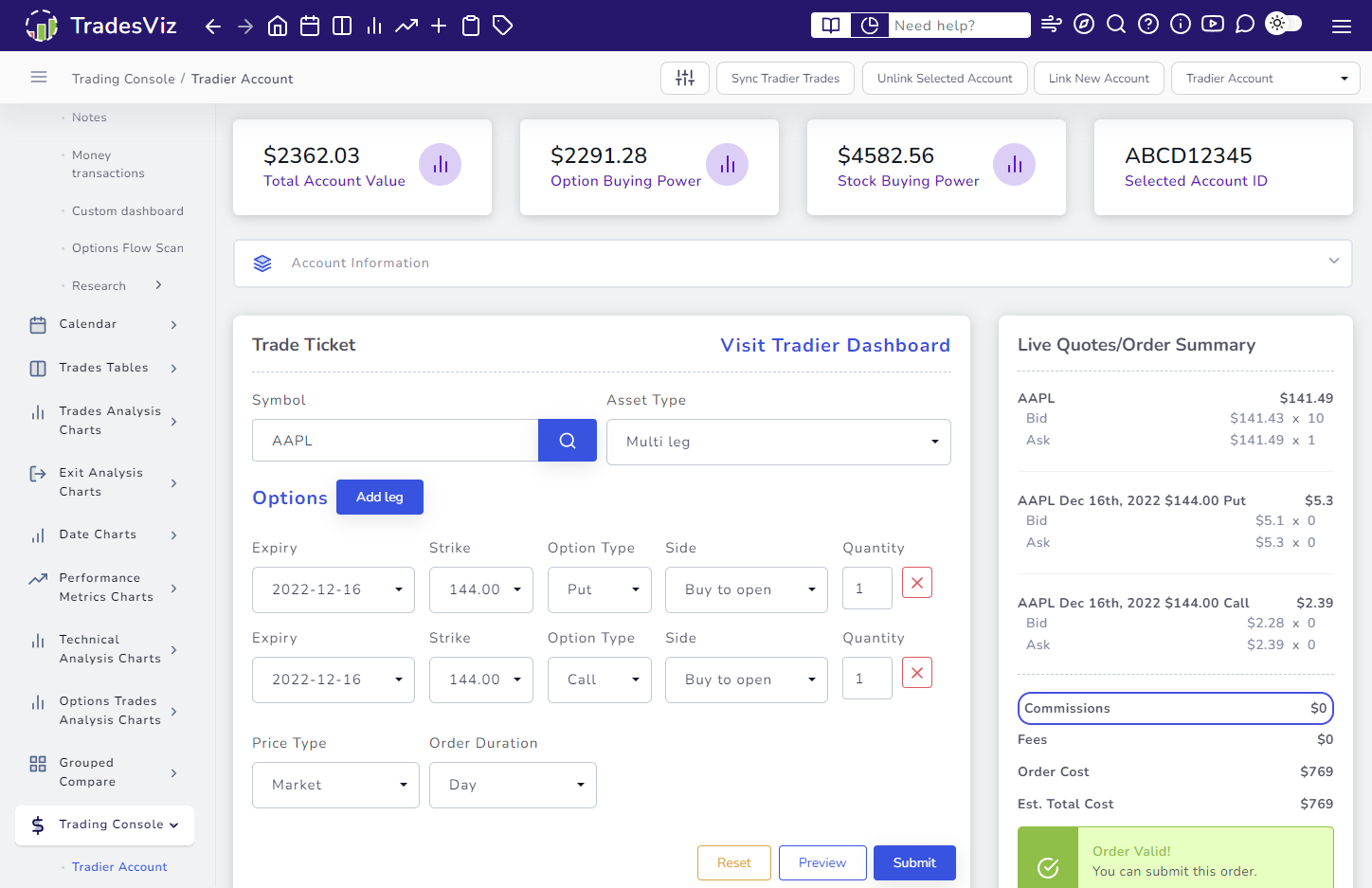
Task: Expand Exit Analysis Charts in sidebar
Action: click(104, 482)
